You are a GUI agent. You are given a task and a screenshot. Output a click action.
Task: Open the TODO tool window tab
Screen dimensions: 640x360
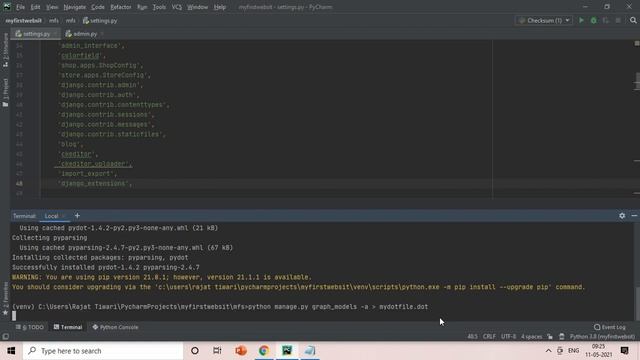[30, 327]
